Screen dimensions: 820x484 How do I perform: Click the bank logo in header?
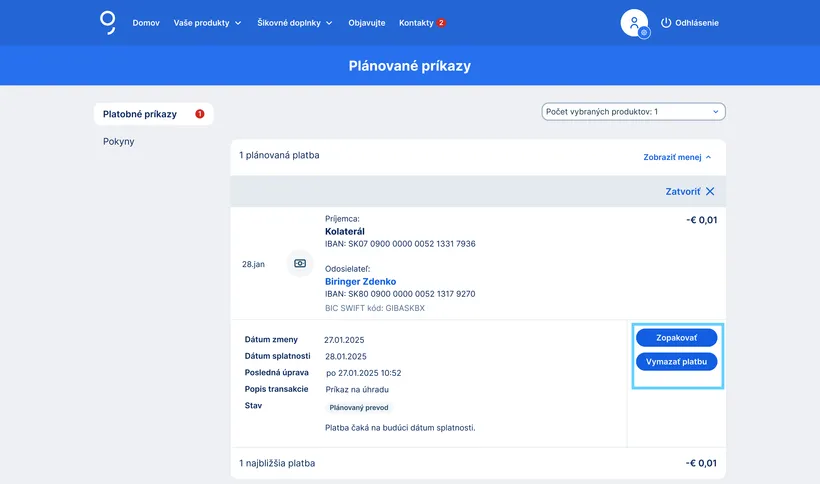pos(108,22)
